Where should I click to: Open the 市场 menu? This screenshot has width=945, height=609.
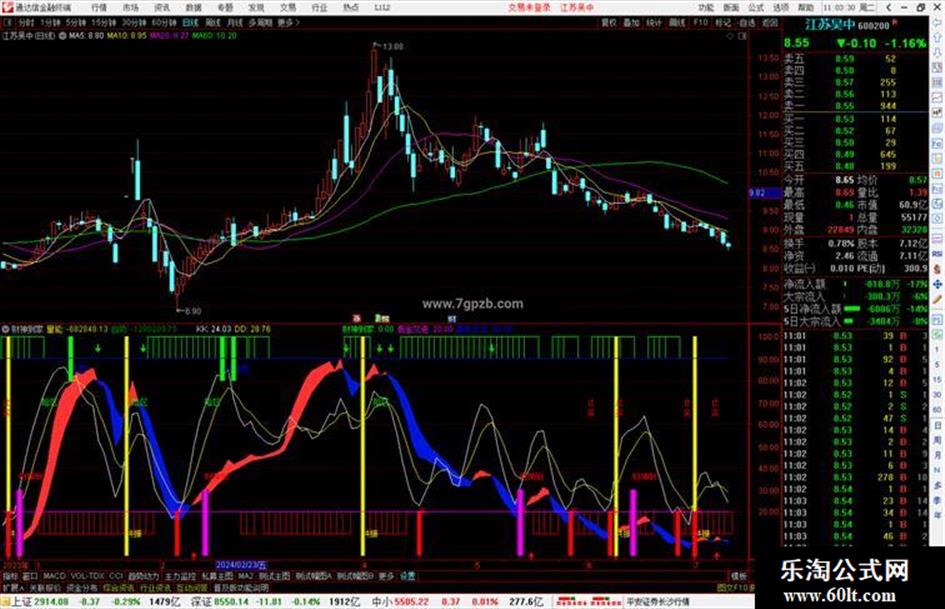[x=130, y=7]
